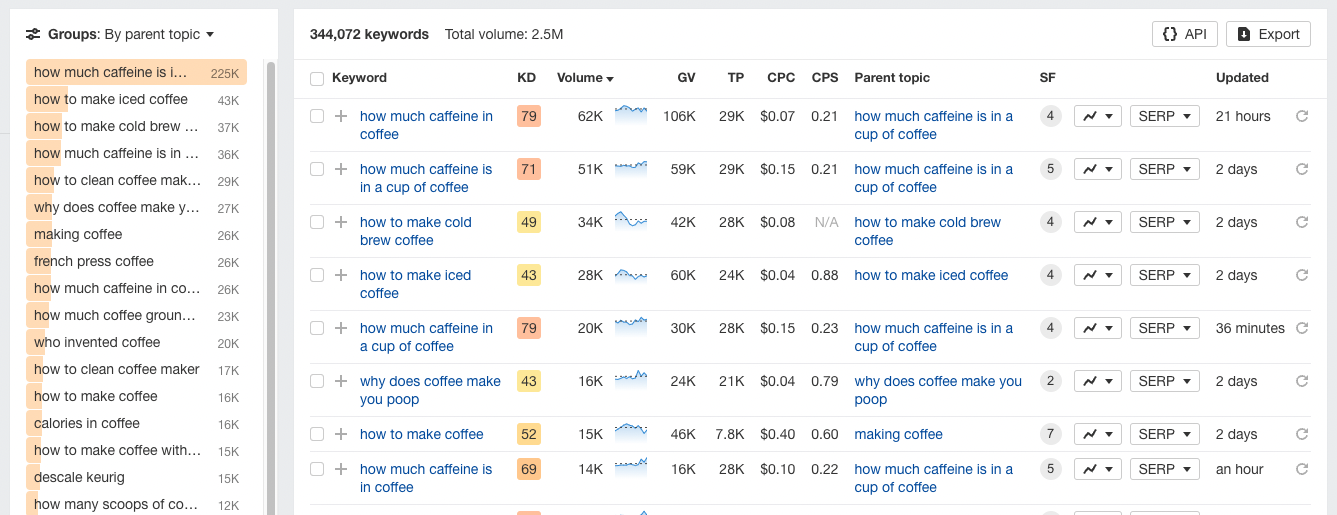Viewport: 1337px width, 515px height.
Task: Choose the 'who invented coffee' group
Action: click(x=136, y=342)
